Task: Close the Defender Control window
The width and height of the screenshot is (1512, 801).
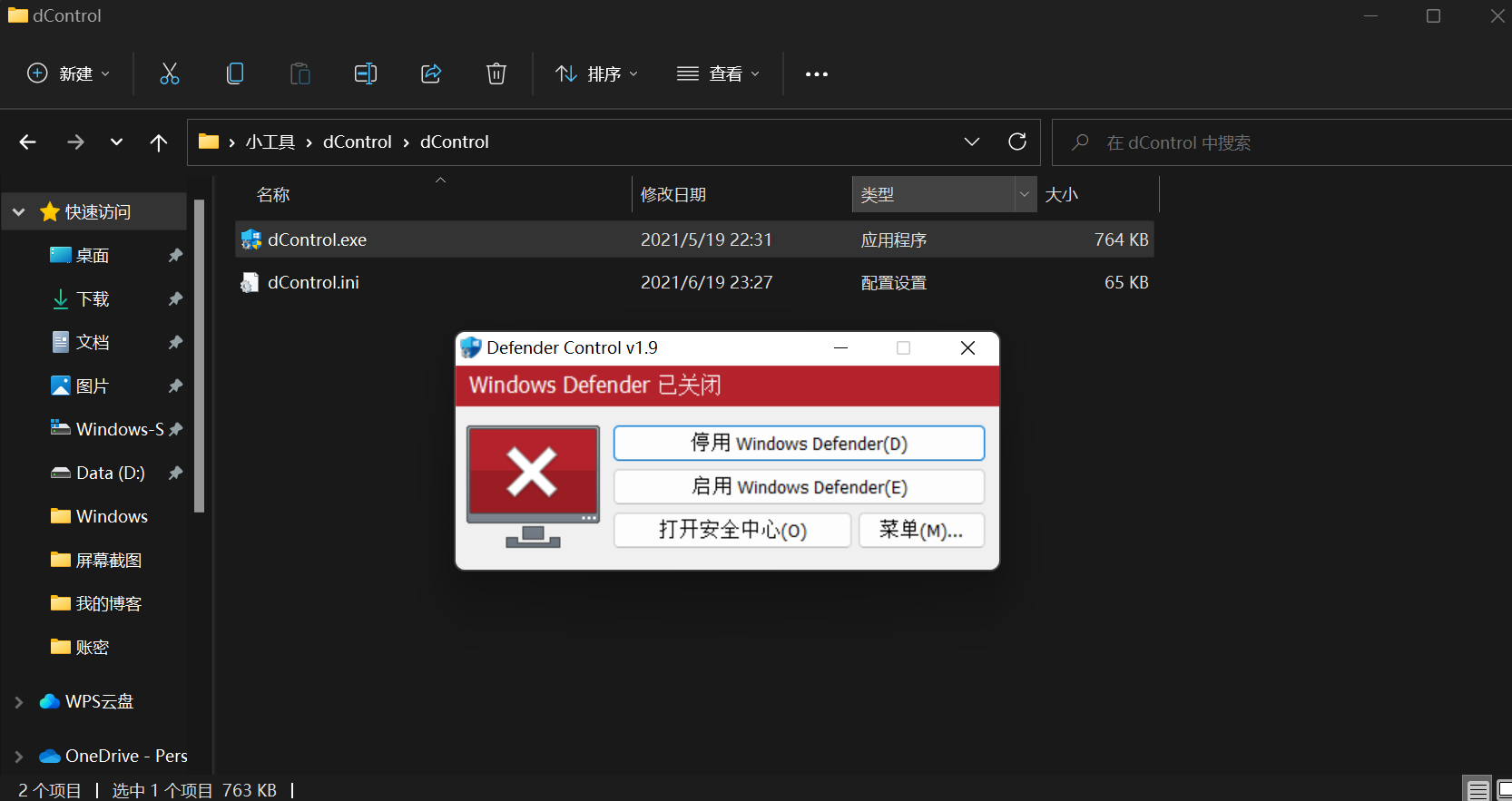Action: point(968,348)
